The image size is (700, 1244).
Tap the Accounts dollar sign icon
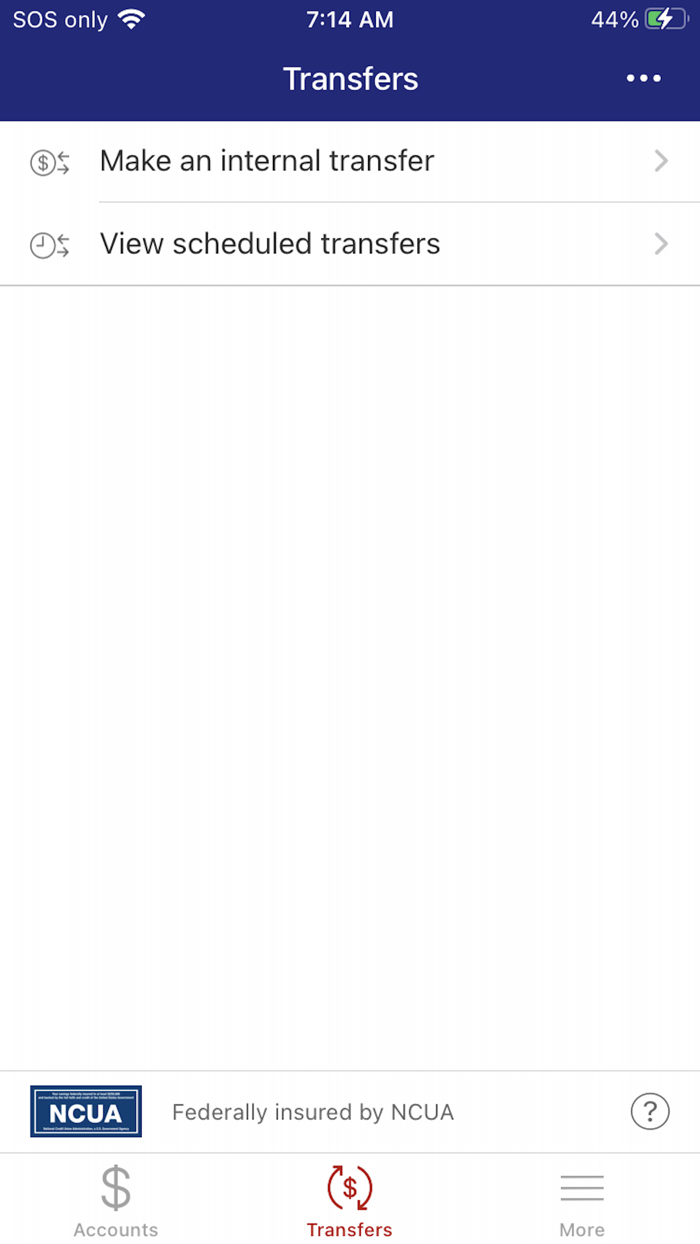click(116, 1188)
